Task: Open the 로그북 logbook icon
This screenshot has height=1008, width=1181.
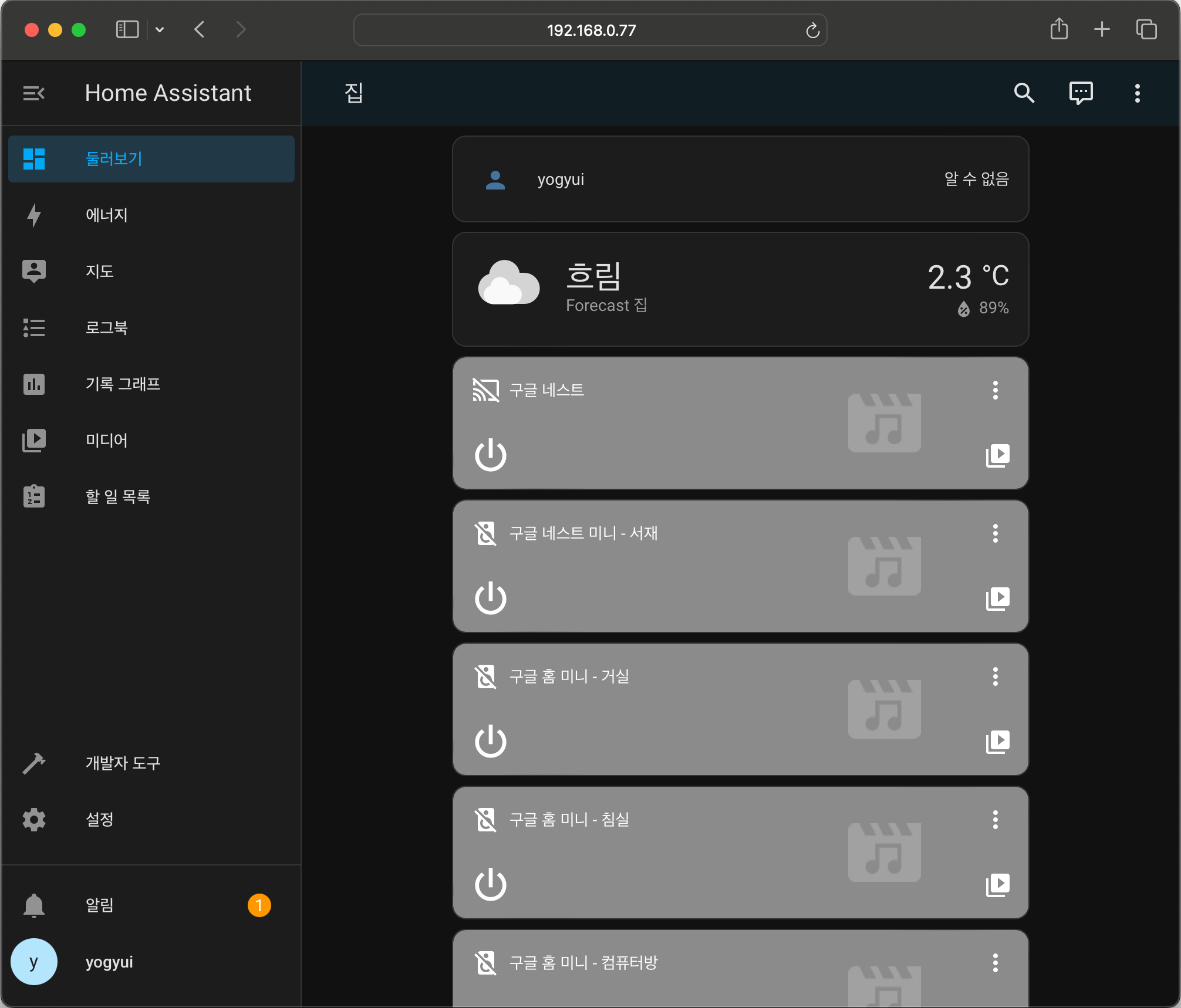Action: pyautogui.click(x=34, y=327)
